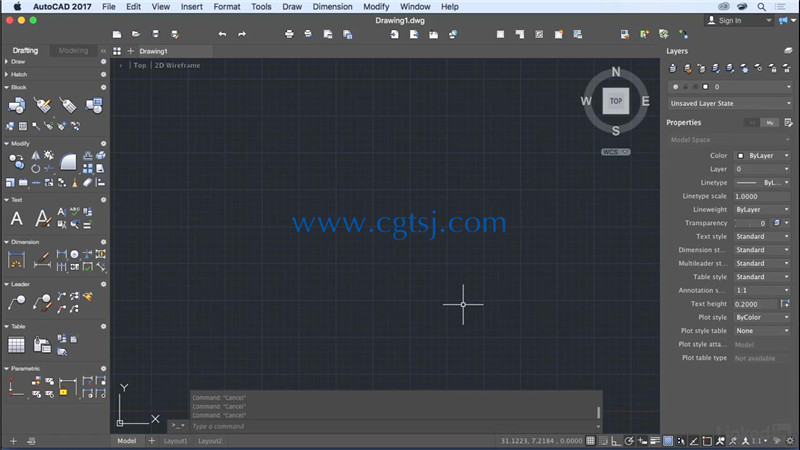
Task: Expand the Draw tool group
Action: click(x=6, y=61)
